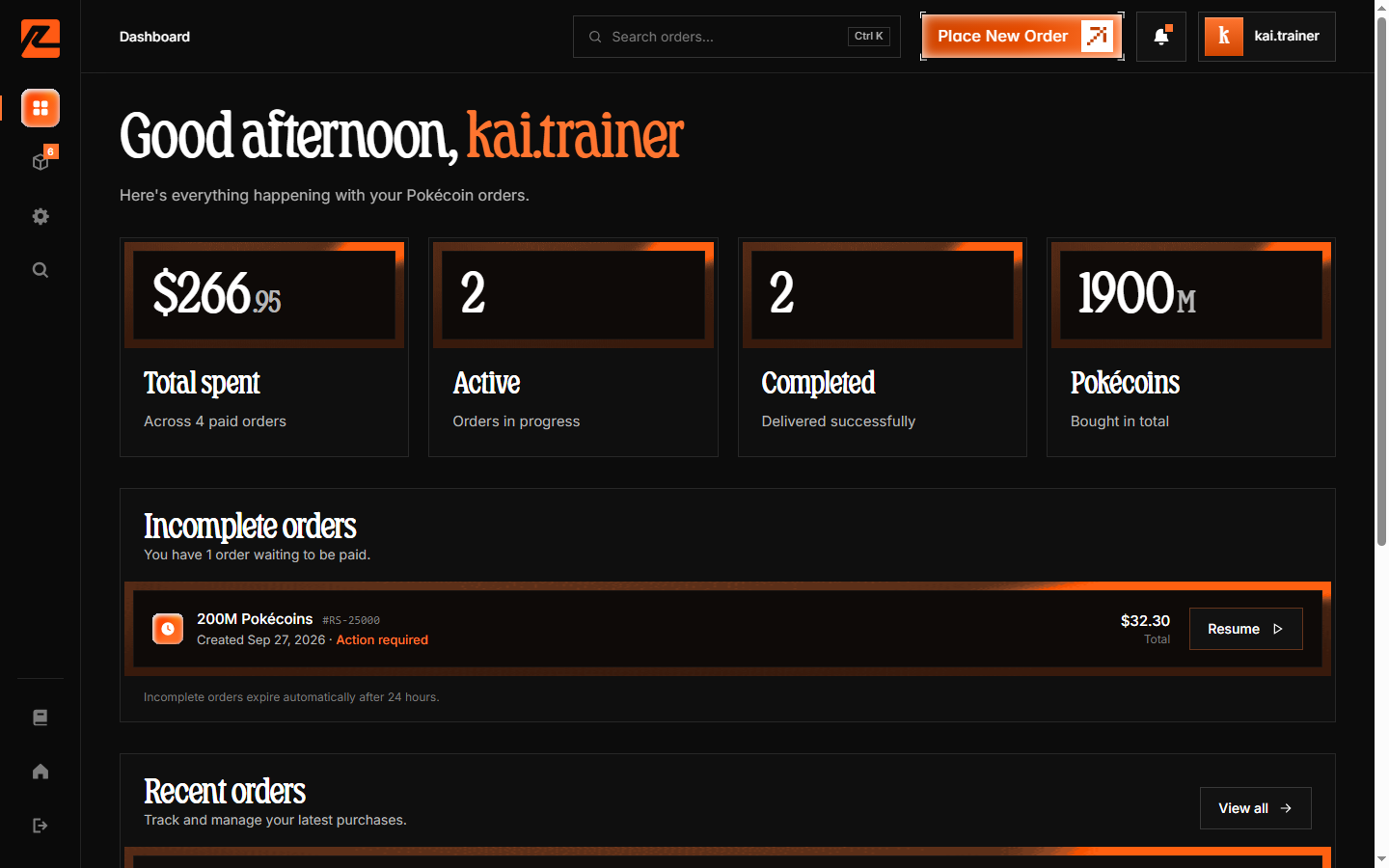This screenshot has width=1389, height=868.
Task: Click the Across 4 paid orders text
Action: point(215,421)
